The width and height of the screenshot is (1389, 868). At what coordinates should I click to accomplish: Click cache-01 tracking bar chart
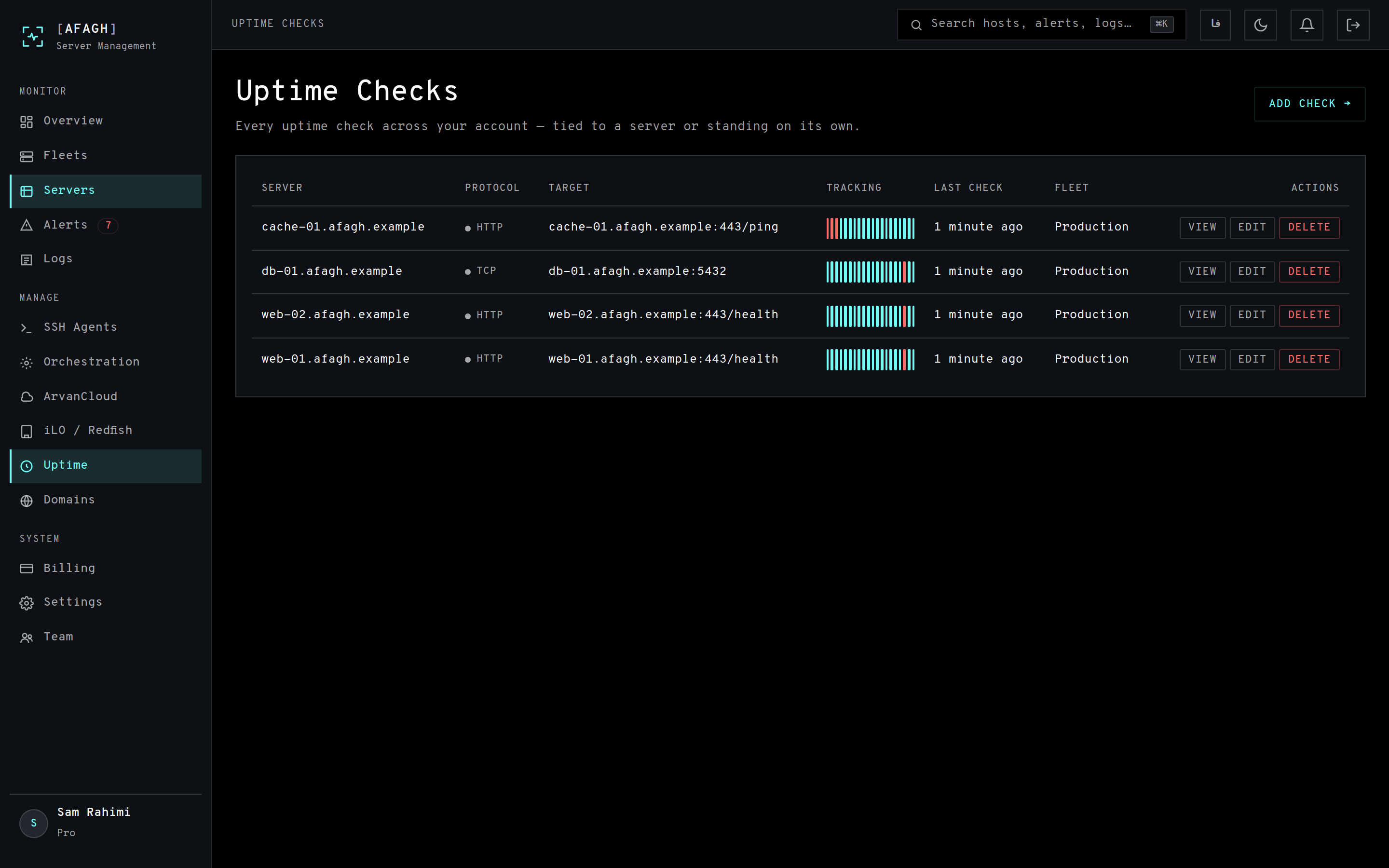[x=870, y=228]
